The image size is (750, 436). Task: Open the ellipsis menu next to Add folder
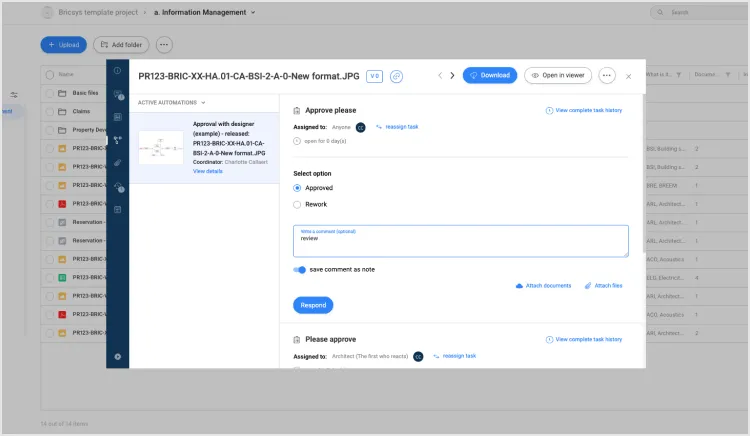pos(164,45)
